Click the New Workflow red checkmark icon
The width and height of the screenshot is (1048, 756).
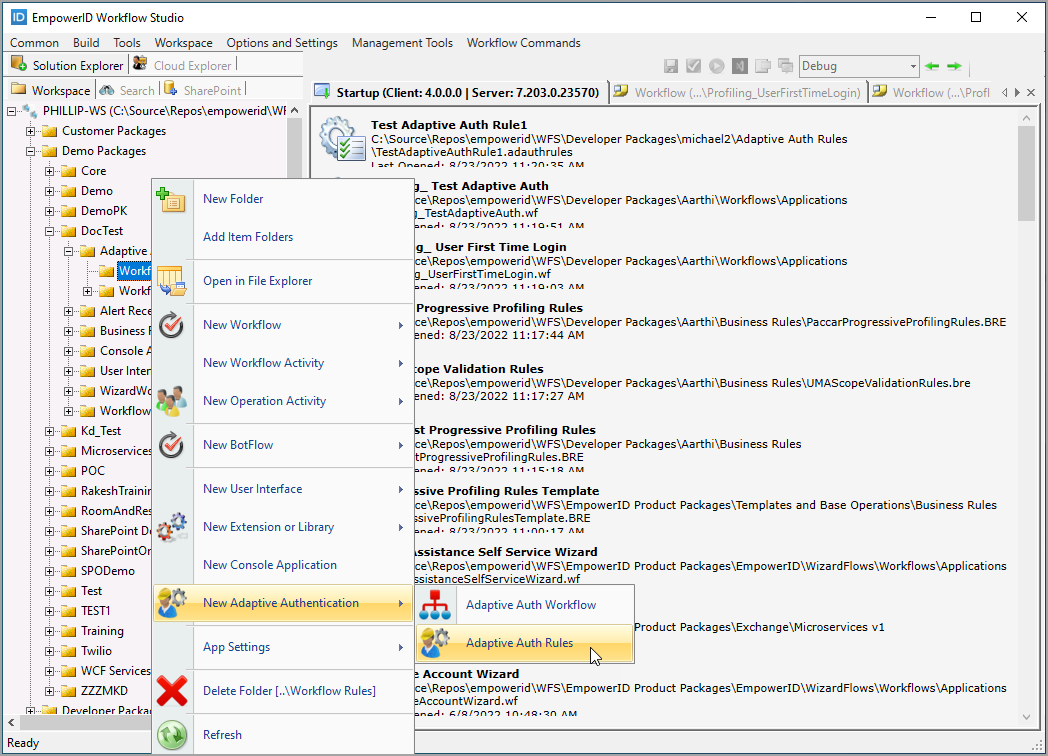tap(172, 324)
